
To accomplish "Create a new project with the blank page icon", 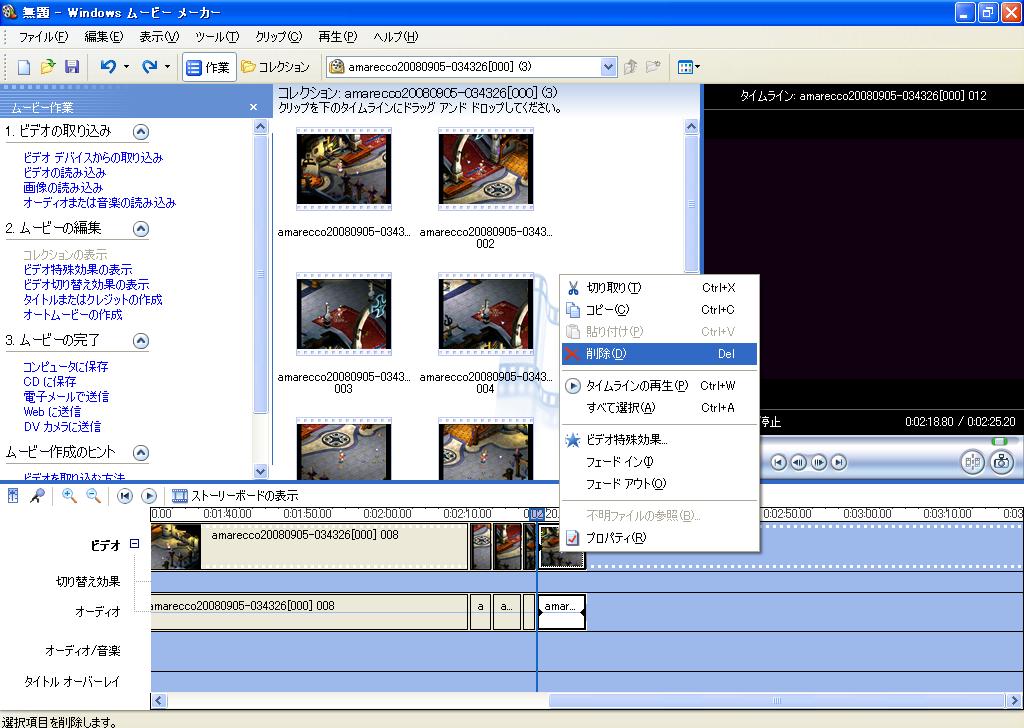I will coord(24,67).
